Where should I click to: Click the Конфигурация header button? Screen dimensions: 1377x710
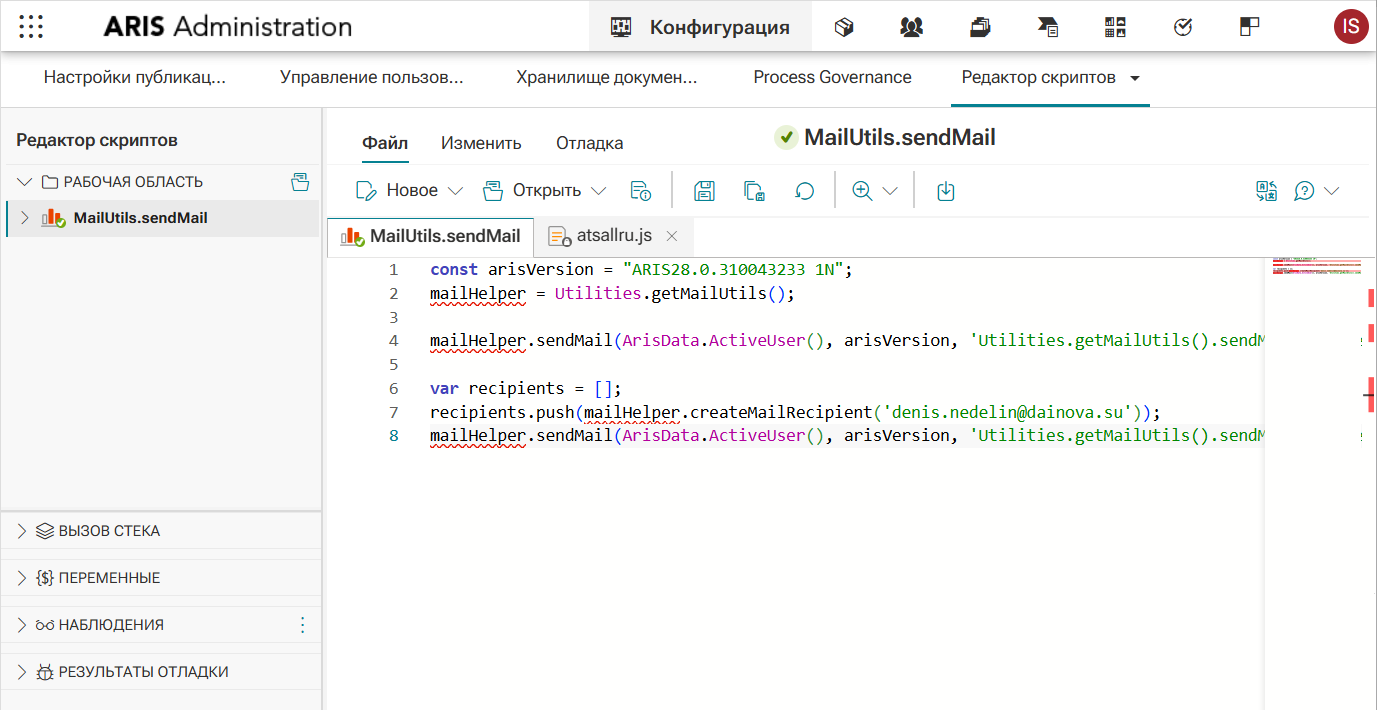pos(700,27)
